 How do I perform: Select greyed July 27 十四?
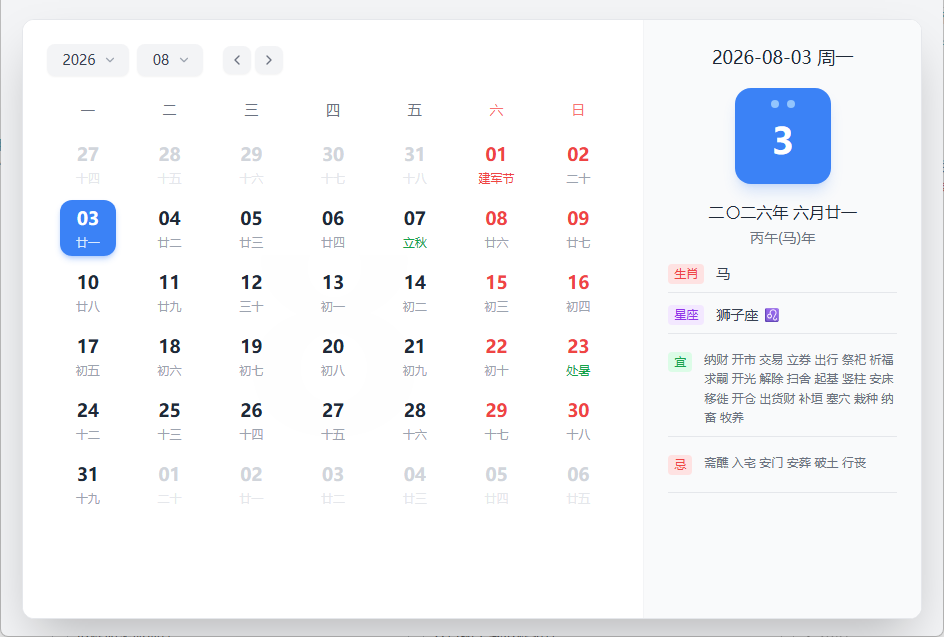click(x=88, y=164)
